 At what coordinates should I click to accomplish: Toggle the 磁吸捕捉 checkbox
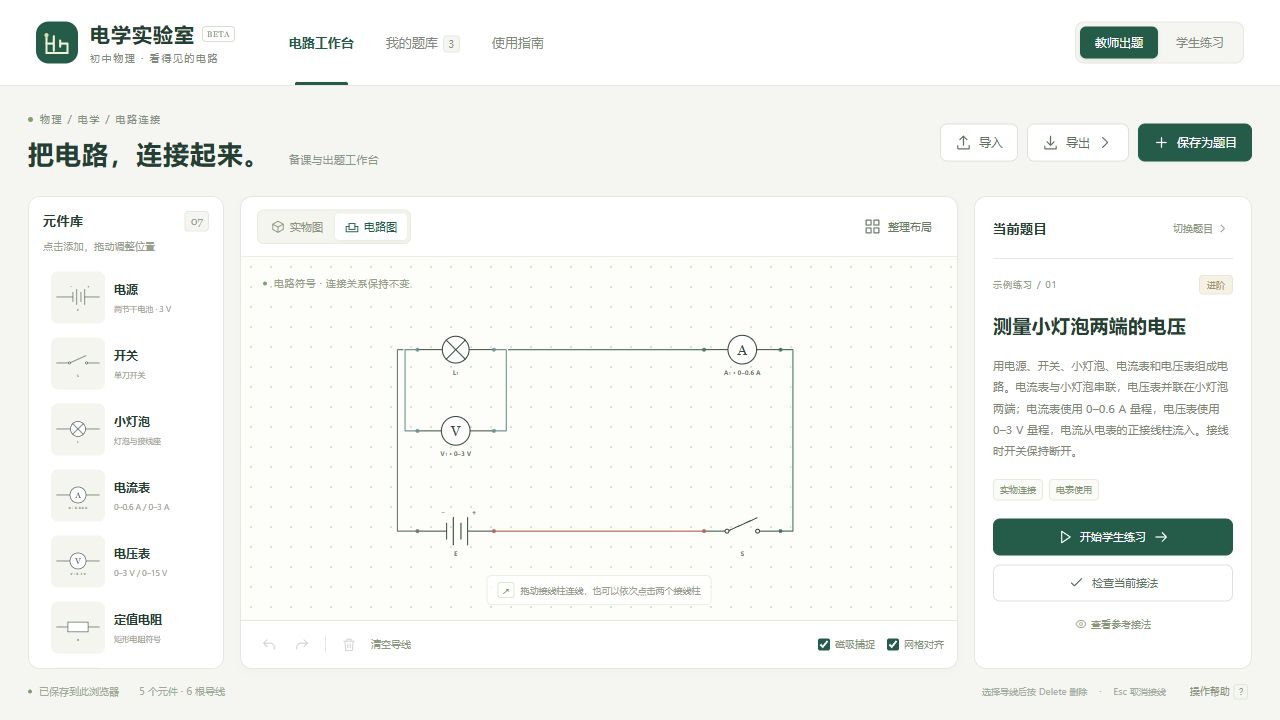point(824,645)
